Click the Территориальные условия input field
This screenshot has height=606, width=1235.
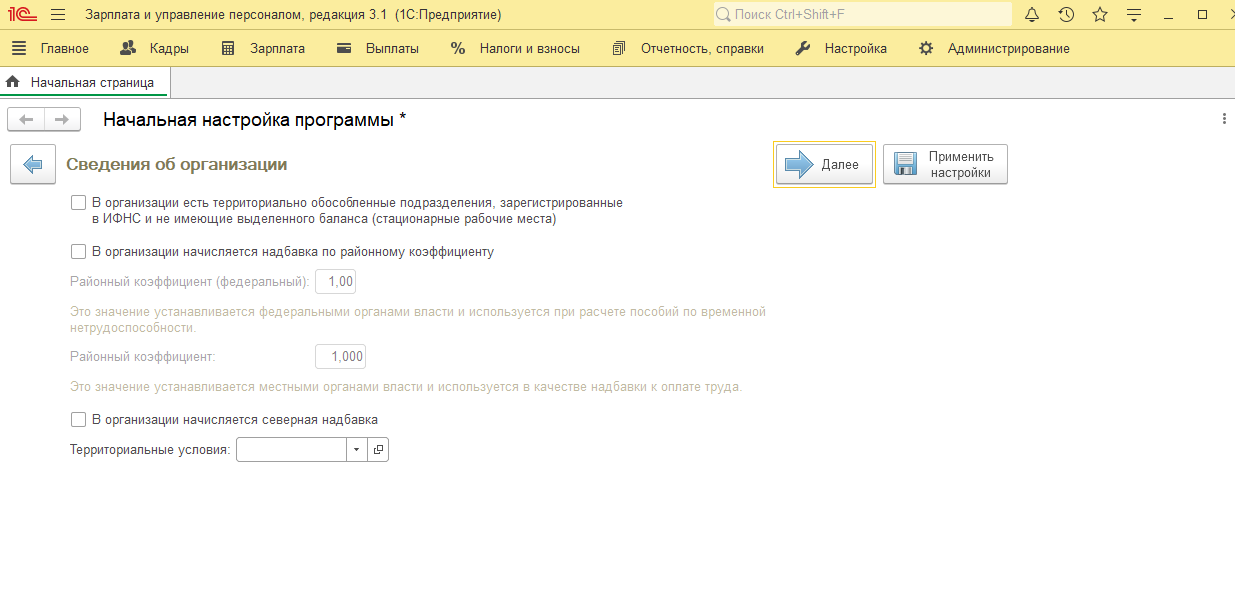292,450
